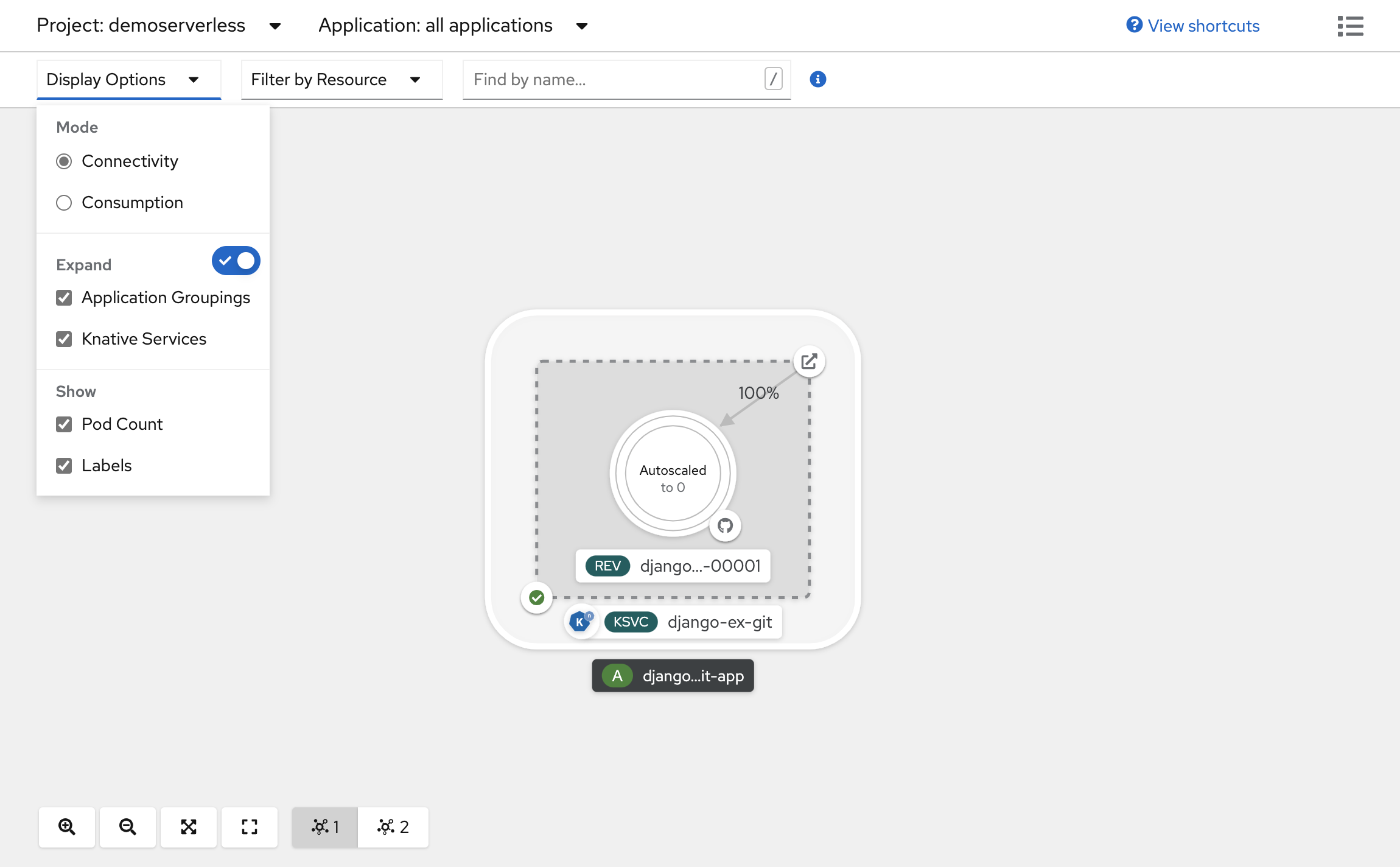
Task: Click the Find by name input field
Action: (x=614, y=79)
